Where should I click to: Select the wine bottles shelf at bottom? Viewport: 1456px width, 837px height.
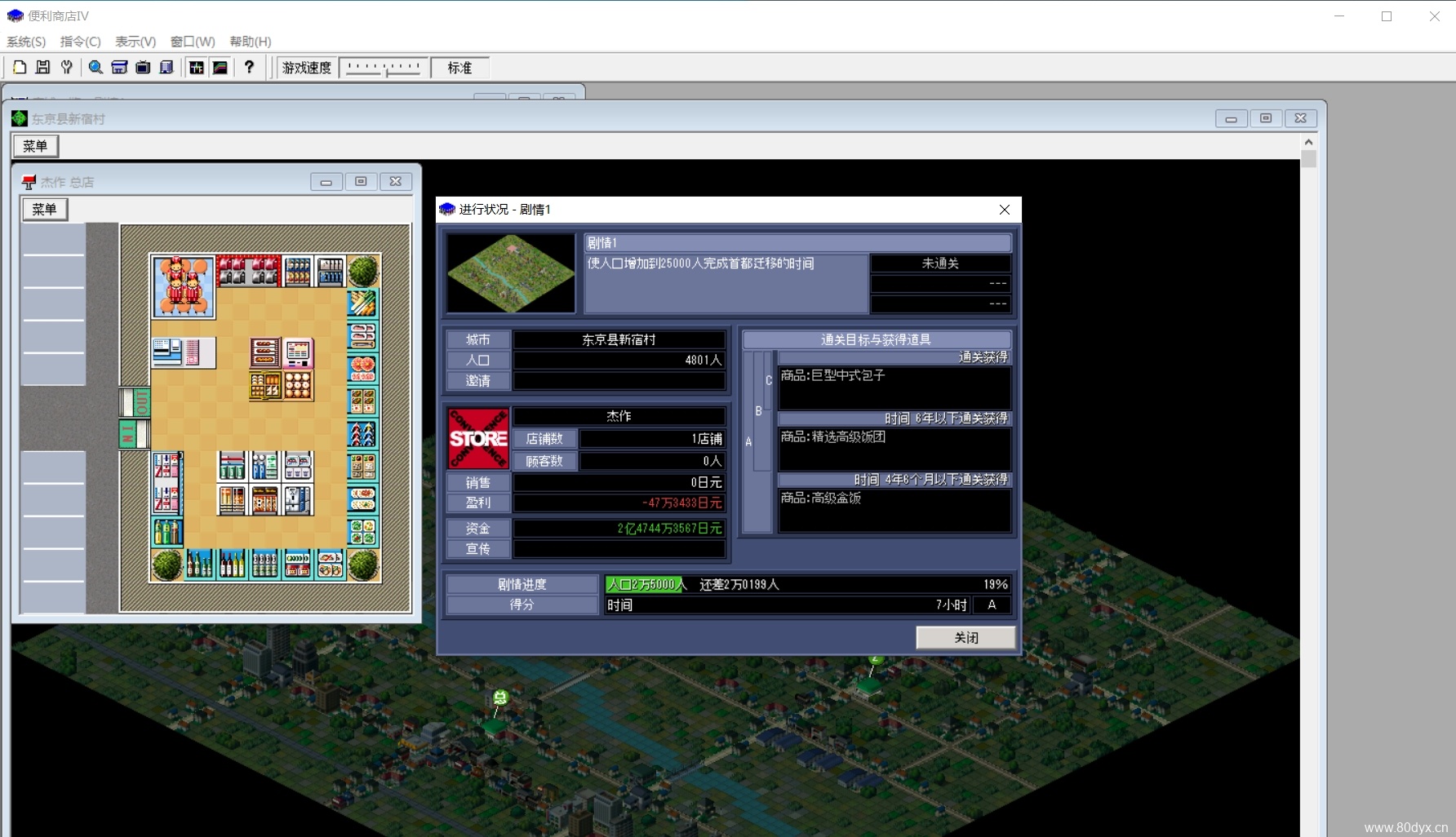pyautogui.click(x=233, y=564)
